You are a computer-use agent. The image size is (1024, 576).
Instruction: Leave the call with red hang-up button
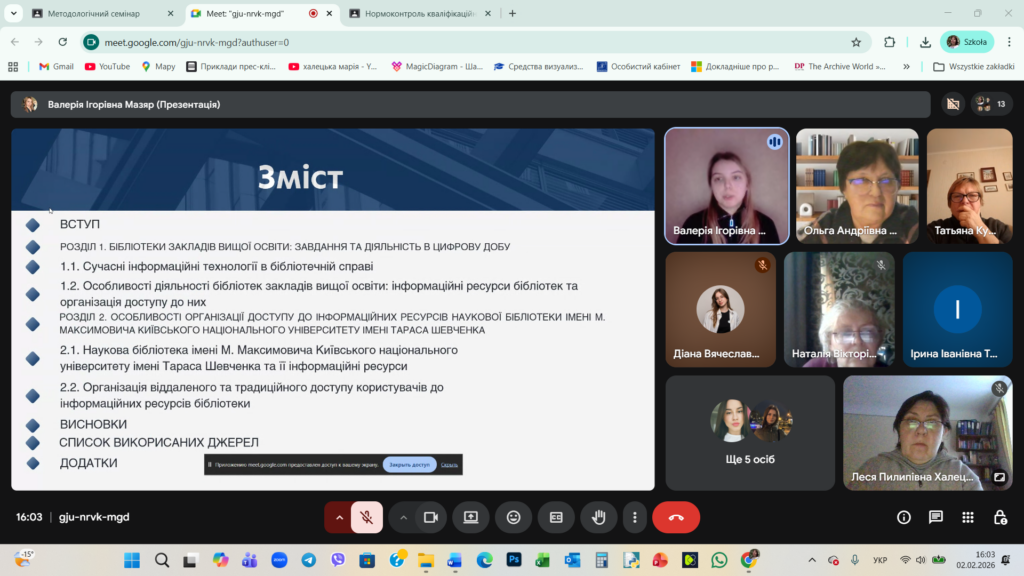pyautogui.click(x=676, y=517)
